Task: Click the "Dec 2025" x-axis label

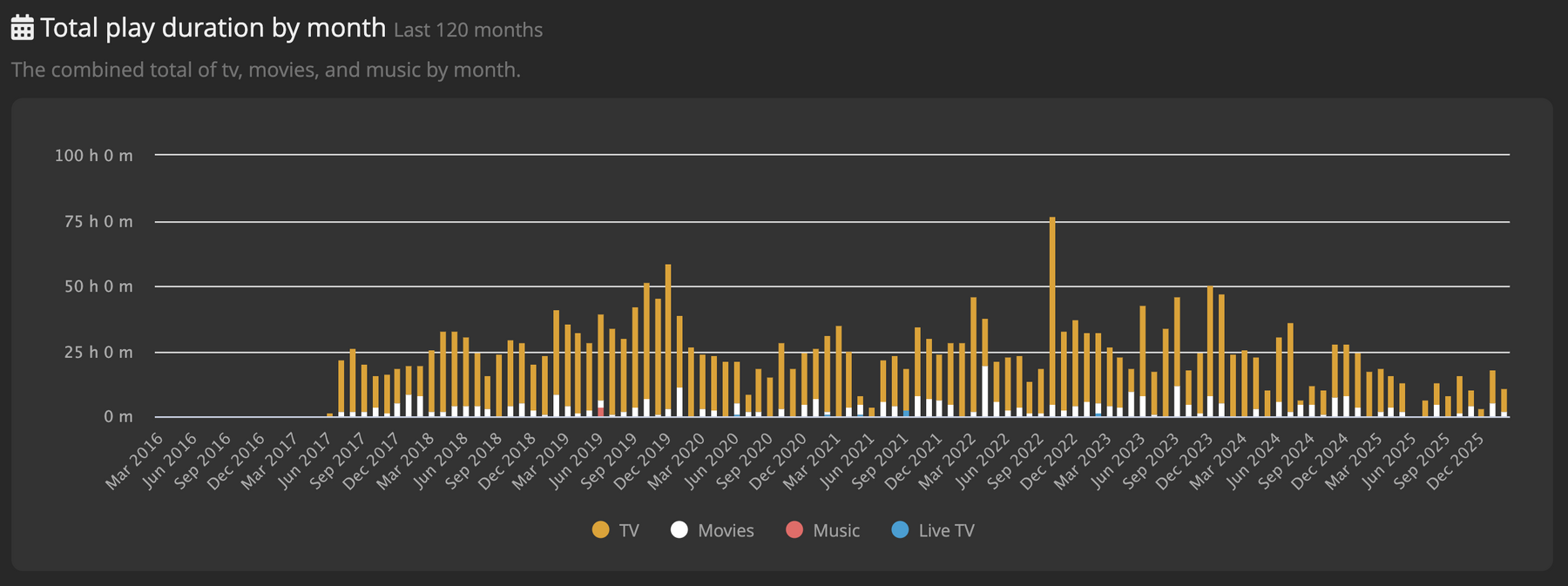Action: tap(1456, 460)
